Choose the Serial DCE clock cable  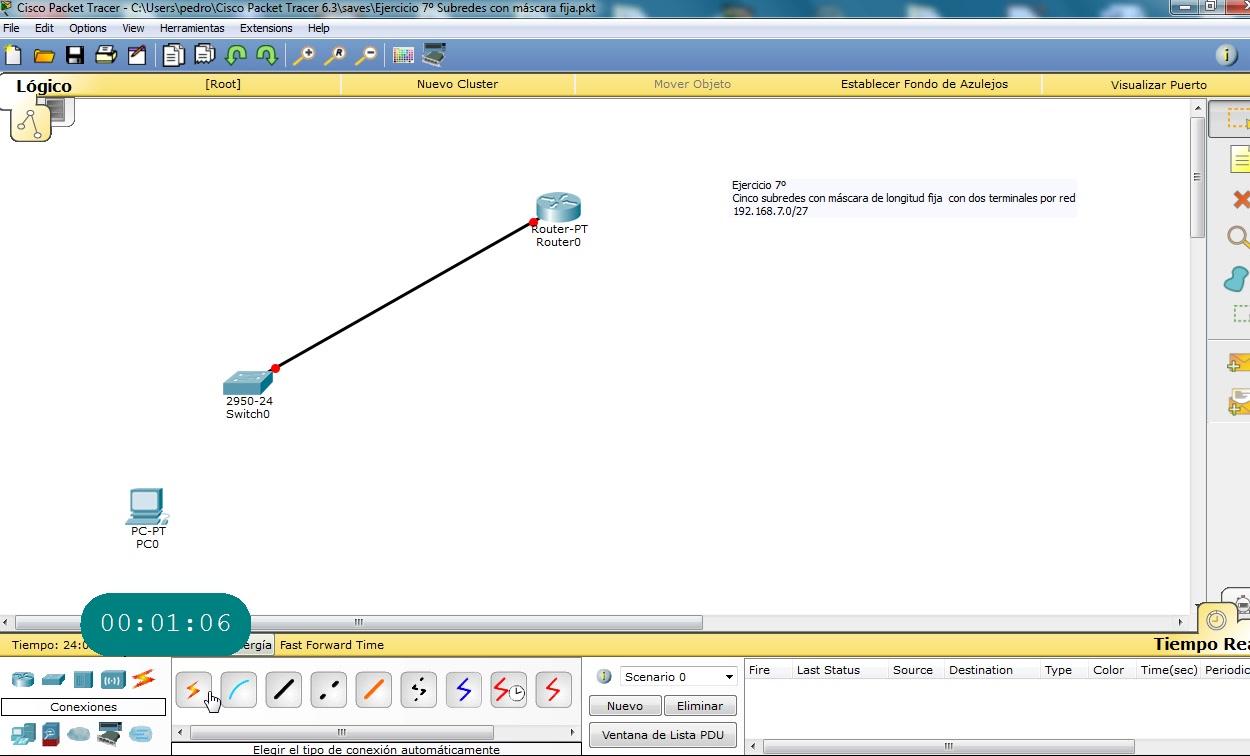coord(509,690)
